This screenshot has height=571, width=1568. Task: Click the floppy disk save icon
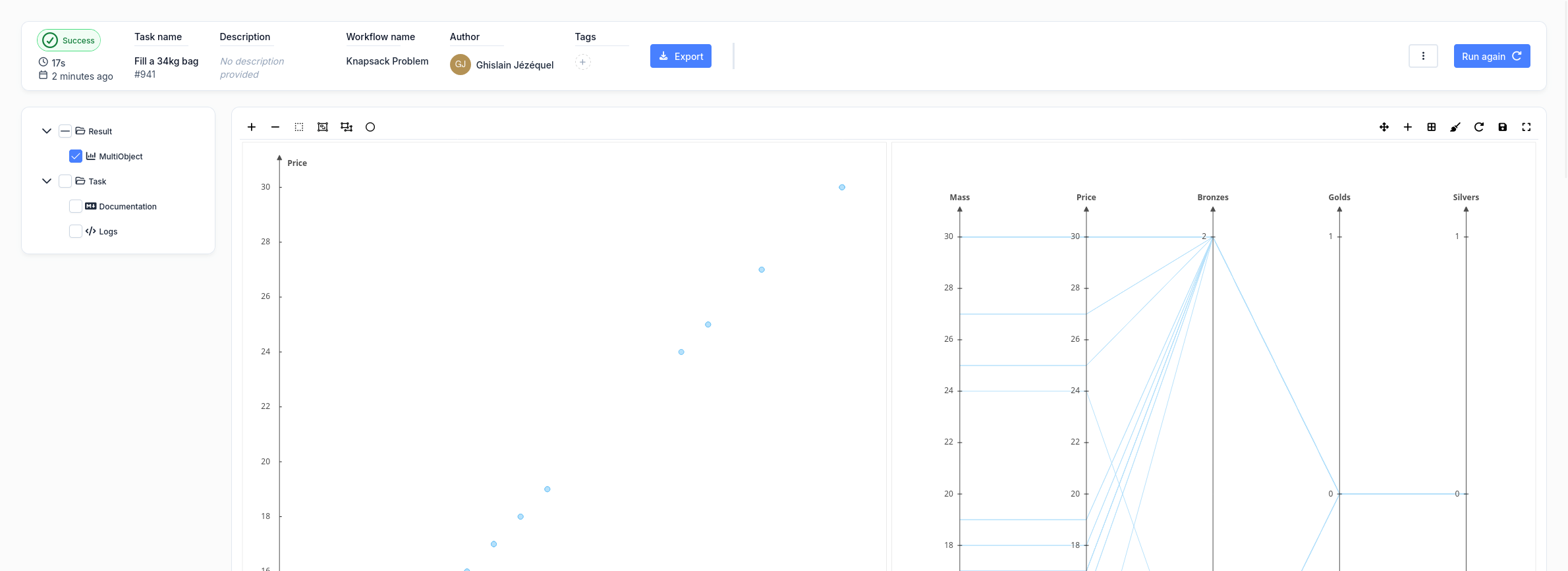pos(1503,127)
